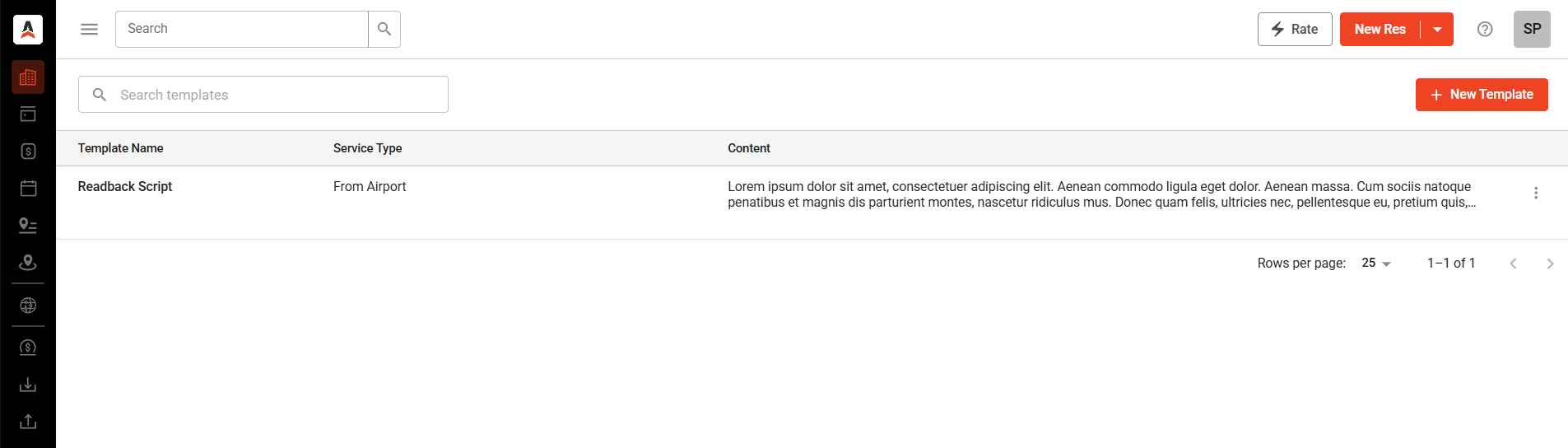Open the calendar icon in sidebar
The width and height of the screenshot is (1568, 448).
[28, 189]
